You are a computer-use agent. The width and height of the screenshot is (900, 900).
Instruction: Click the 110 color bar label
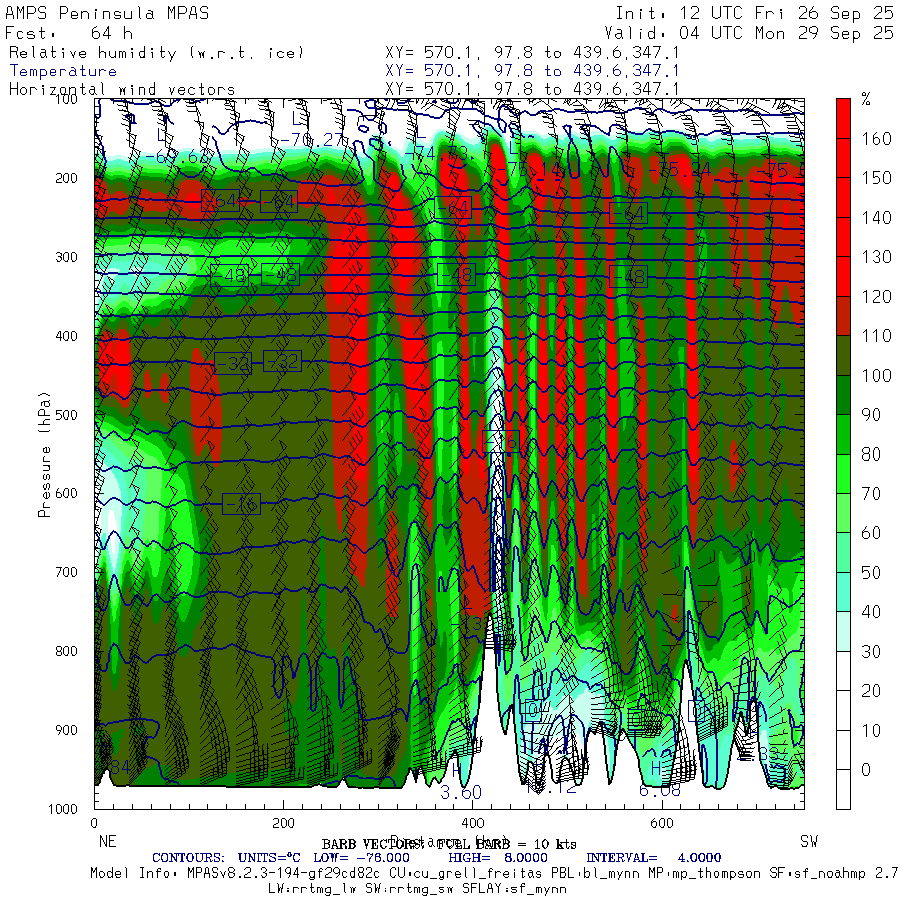pyautogui.click(x=876, y=336)
